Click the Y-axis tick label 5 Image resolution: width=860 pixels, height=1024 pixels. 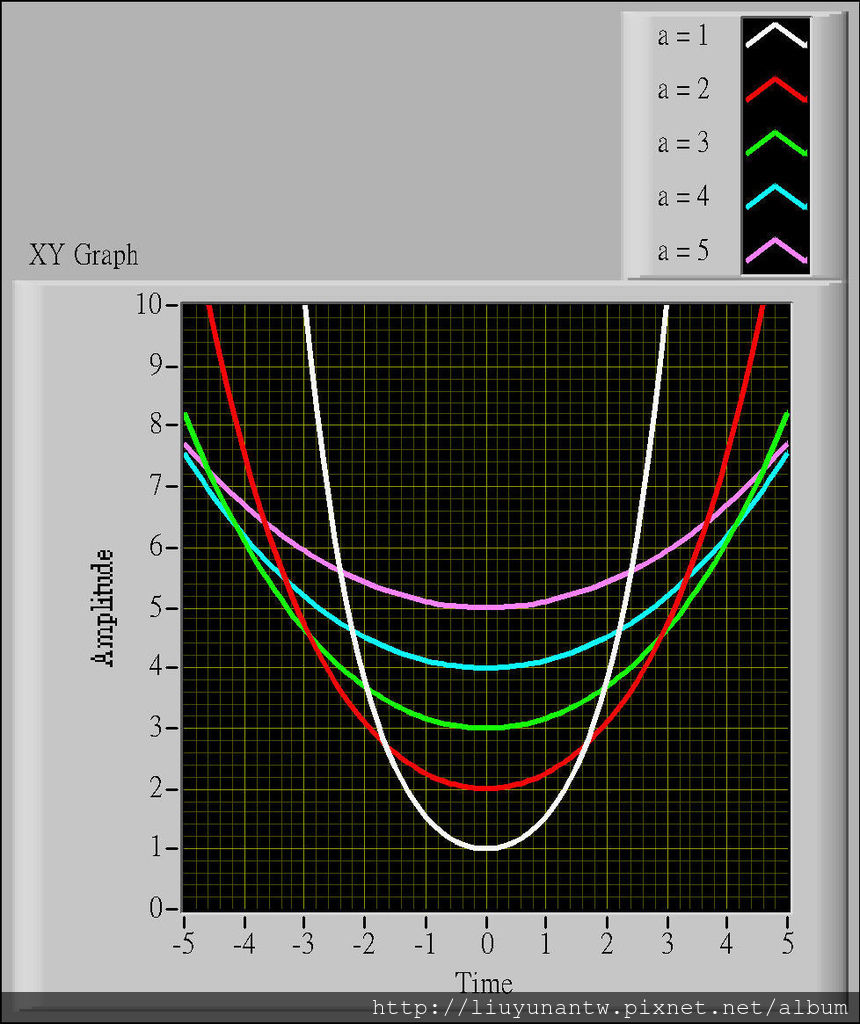156,607
